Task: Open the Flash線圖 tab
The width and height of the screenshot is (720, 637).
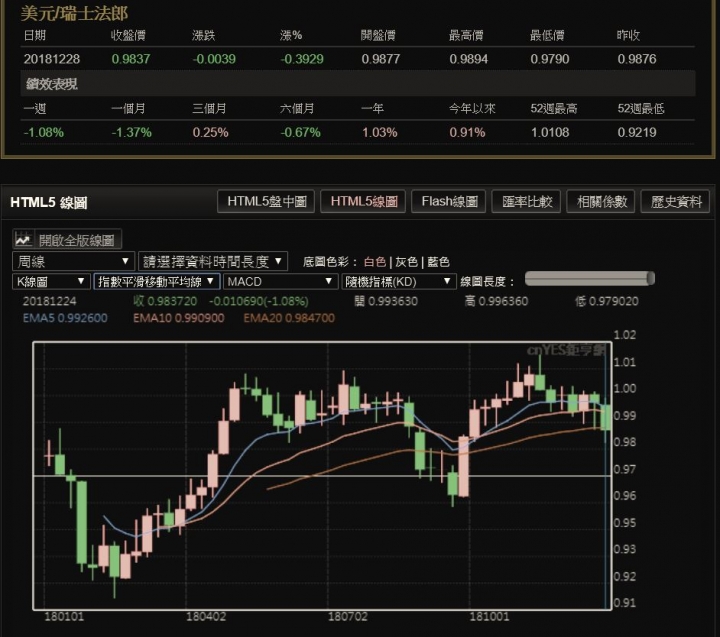Action: (449, 202)
